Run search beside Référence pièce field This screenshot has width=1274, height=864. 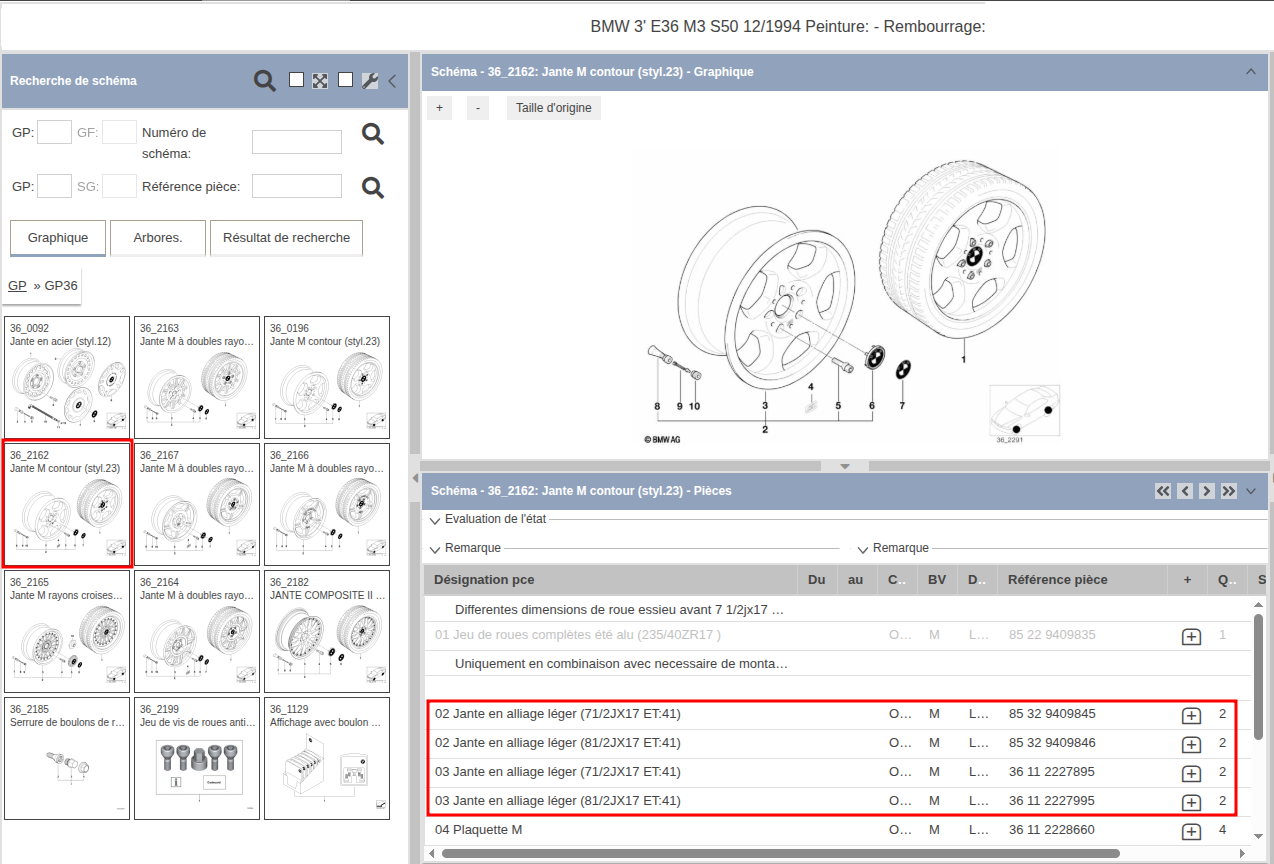pyautogui.click(x=373, y=187)
